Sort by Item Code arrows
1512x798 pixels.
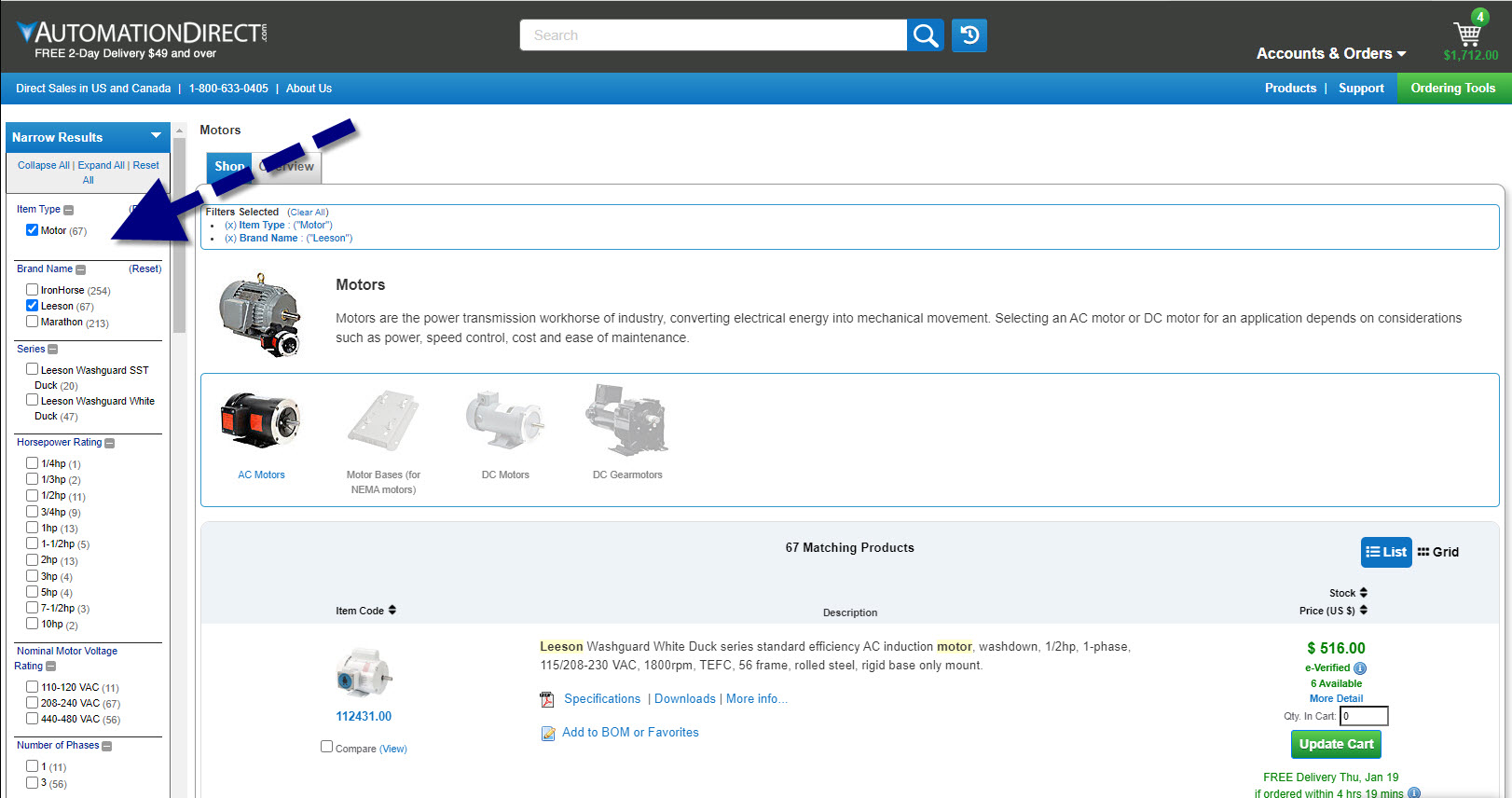click(392, 610)
